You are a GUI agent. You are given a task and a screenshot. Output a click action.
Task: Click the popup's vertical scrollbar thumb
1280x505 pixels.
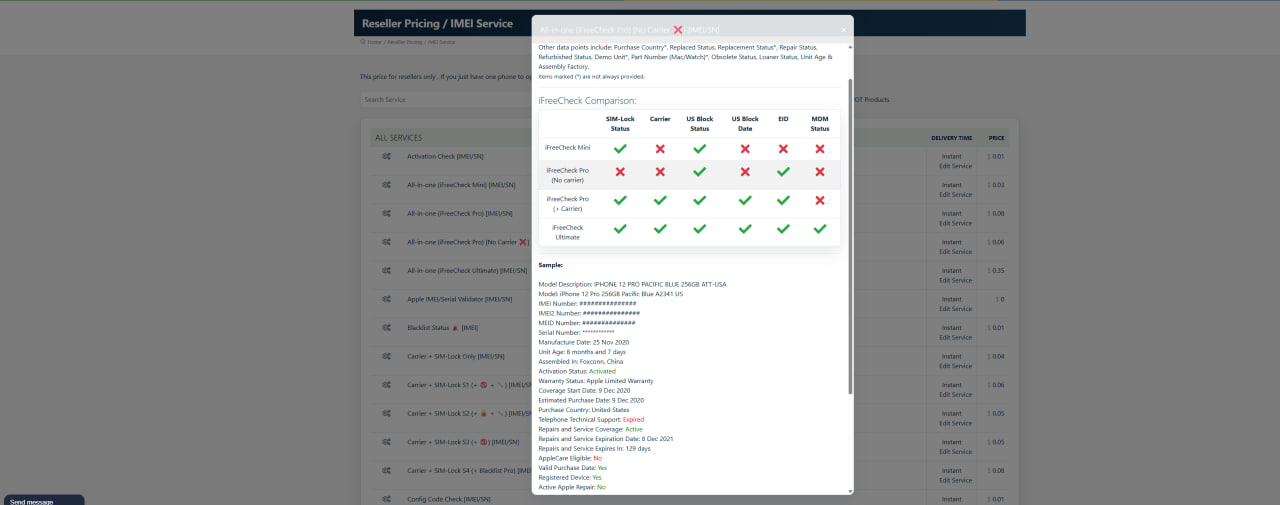[851, 235]
